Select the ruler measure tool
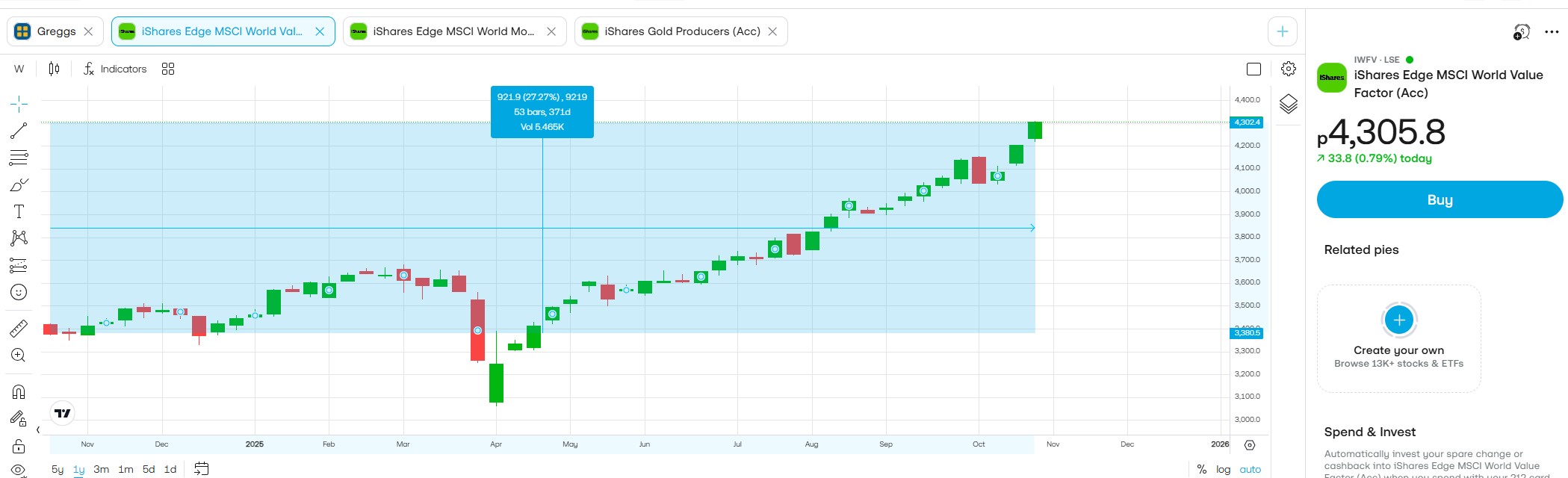 pyautogui.click(x=19, y=328)
